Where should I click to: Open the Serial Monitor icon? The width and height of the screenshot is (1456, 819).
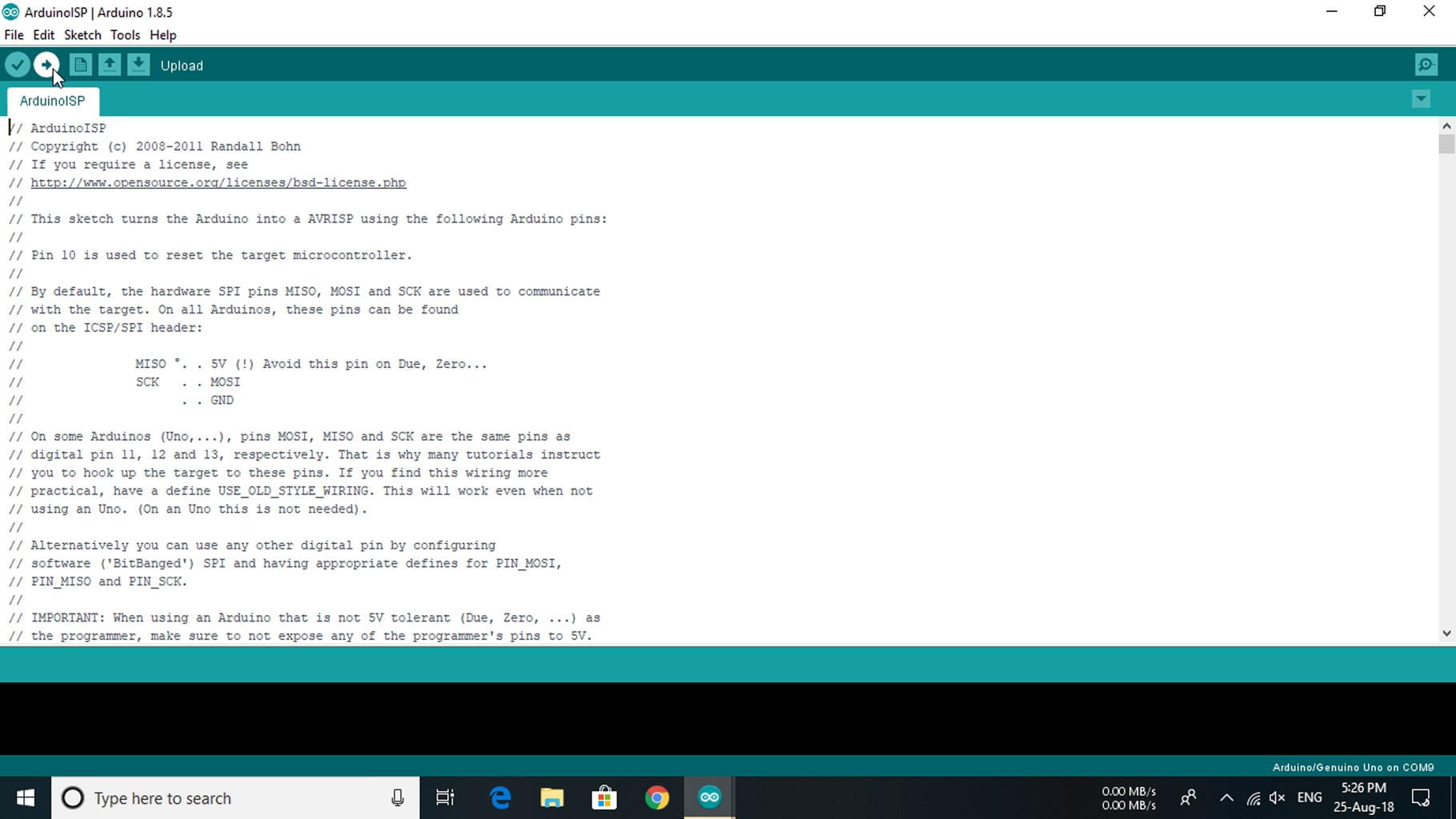1426,65
